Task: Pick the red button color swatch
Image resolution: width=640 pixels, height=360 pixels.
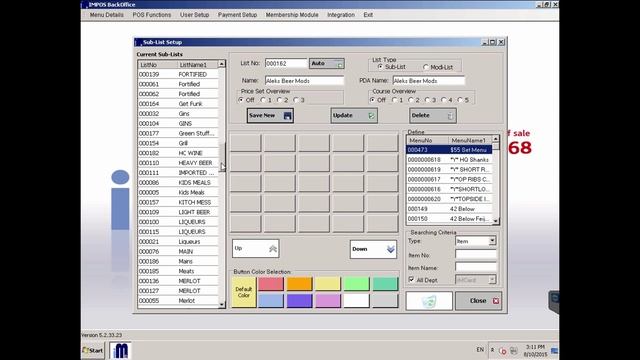Action: 271,284
